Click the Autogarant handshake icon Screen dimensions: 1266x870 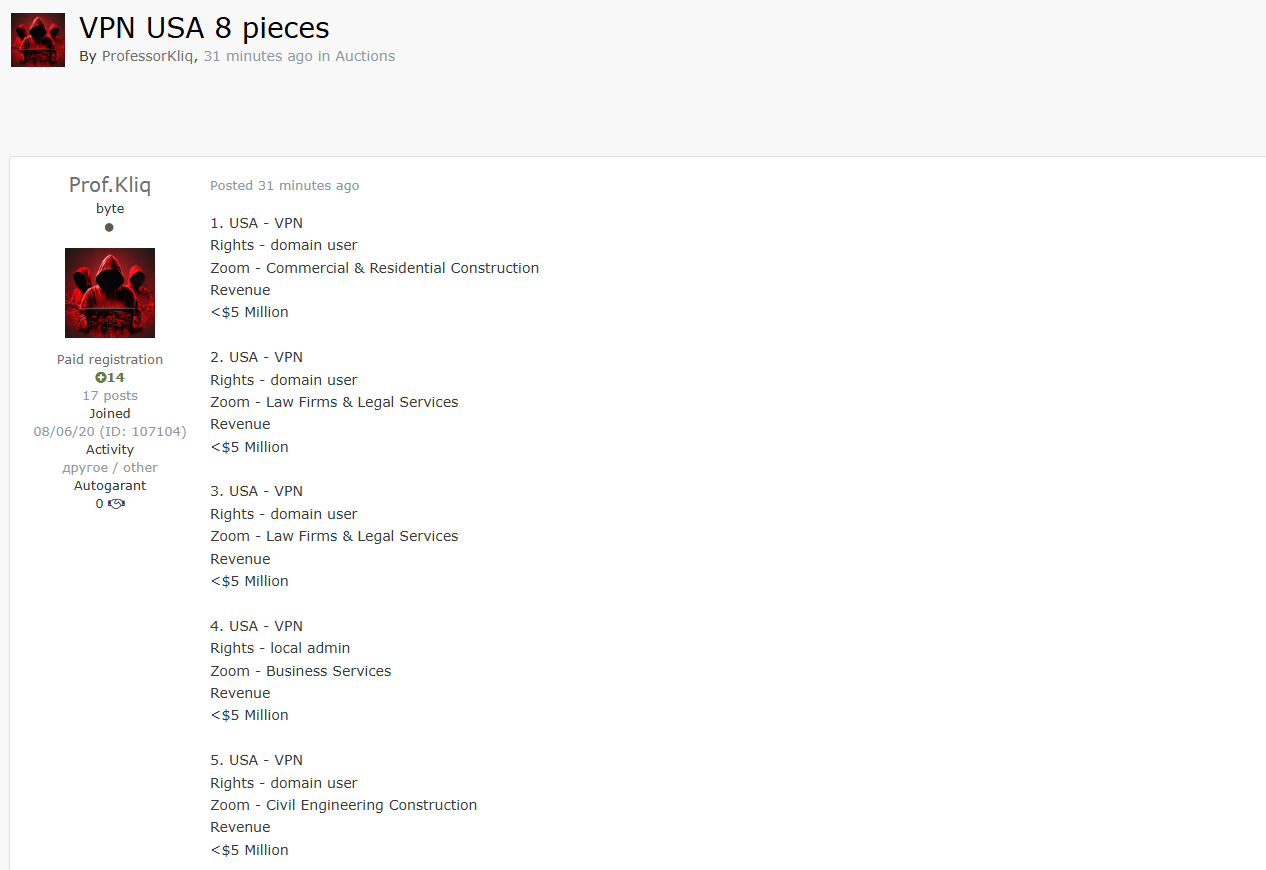[116, 504]
